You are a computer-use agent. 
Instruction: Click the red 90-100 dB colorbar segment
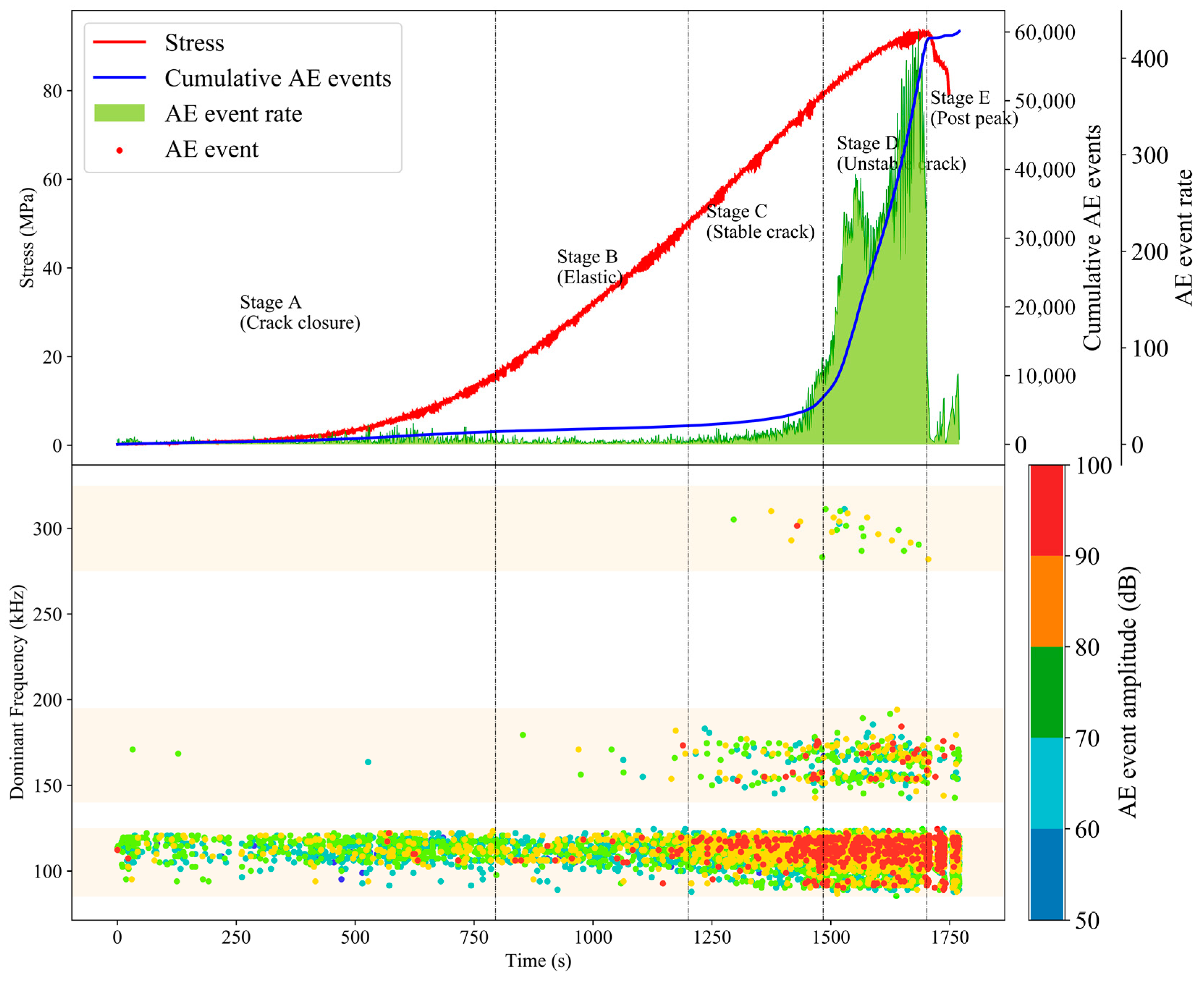(x=1046, y=510)
